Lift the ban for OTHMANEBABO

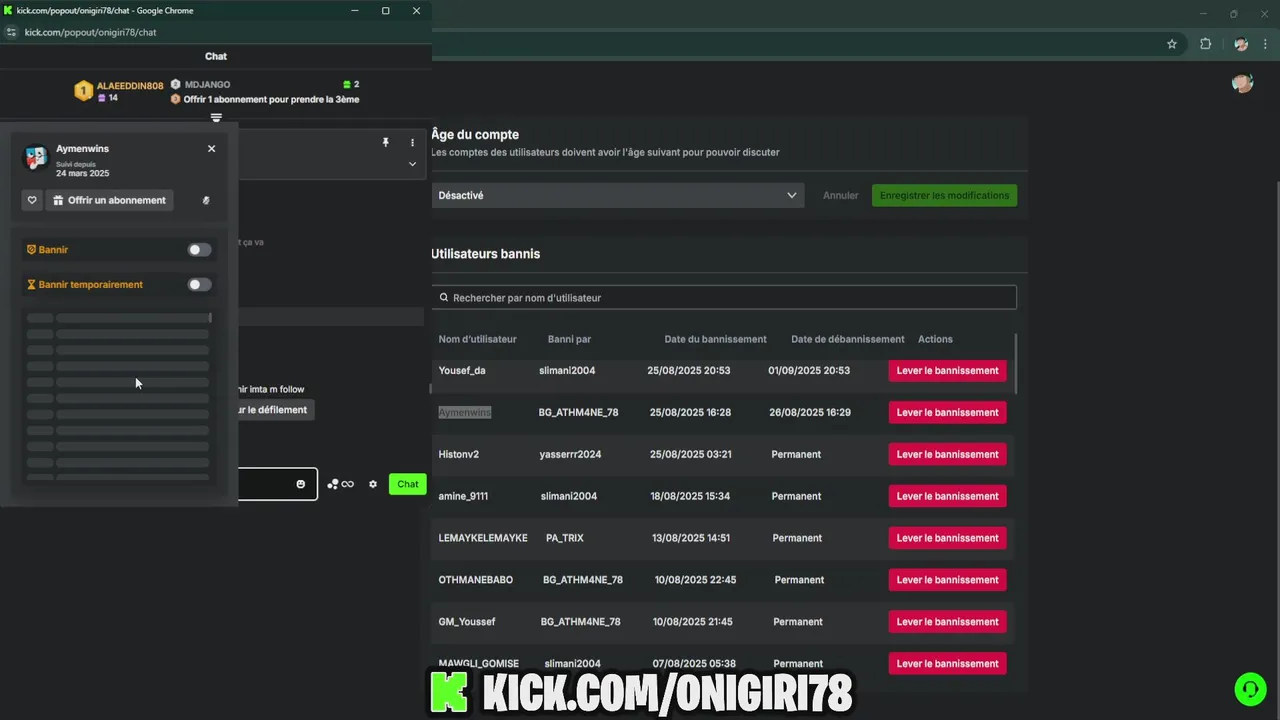(x=947, y=580)
